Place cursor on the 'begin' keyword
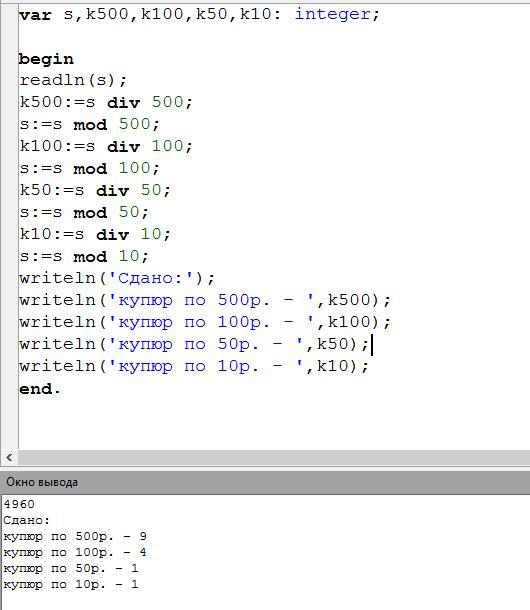This screenshot has width=530, height=610. (46, 59)
